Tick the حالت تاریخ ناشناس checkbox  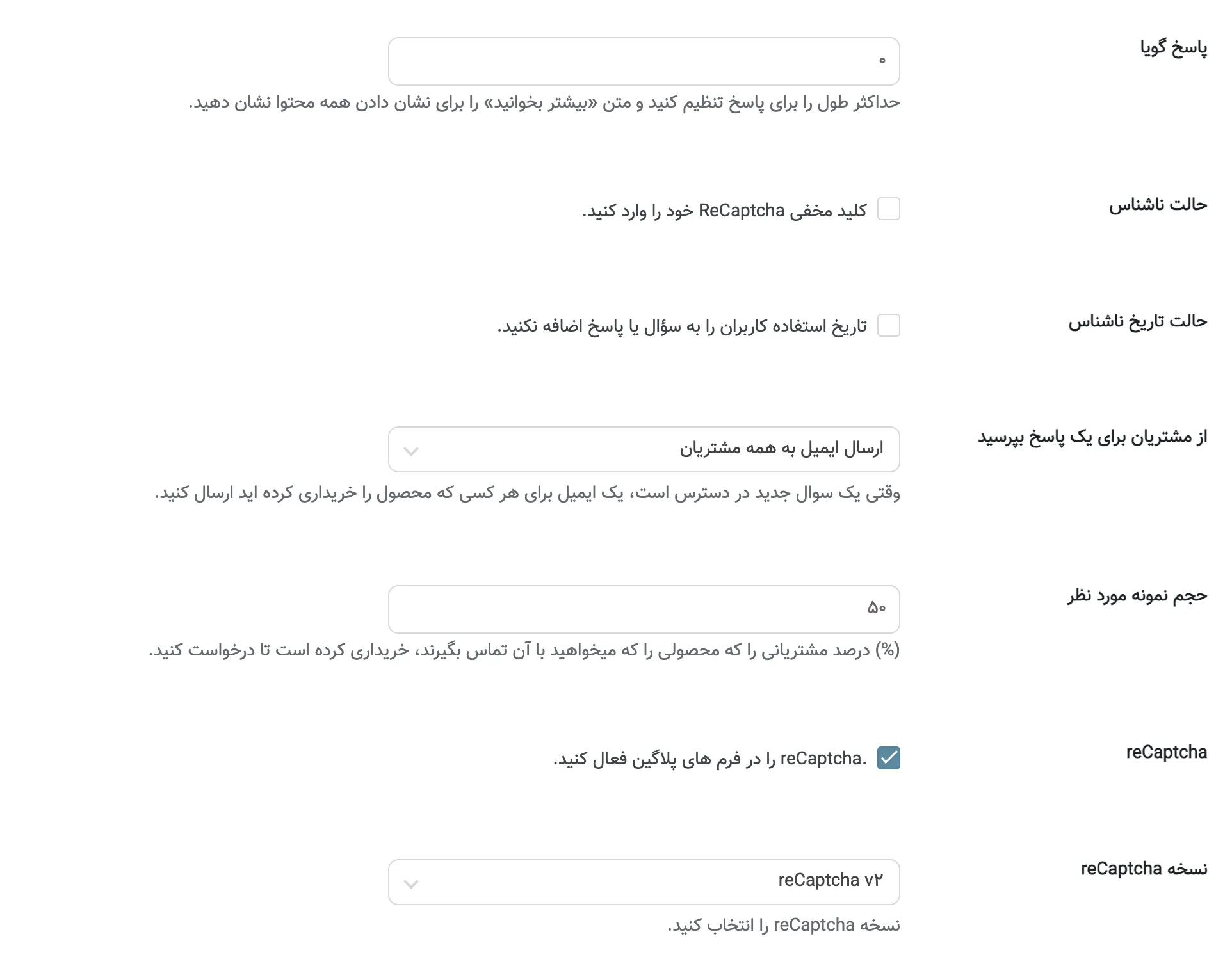[888, 326]
